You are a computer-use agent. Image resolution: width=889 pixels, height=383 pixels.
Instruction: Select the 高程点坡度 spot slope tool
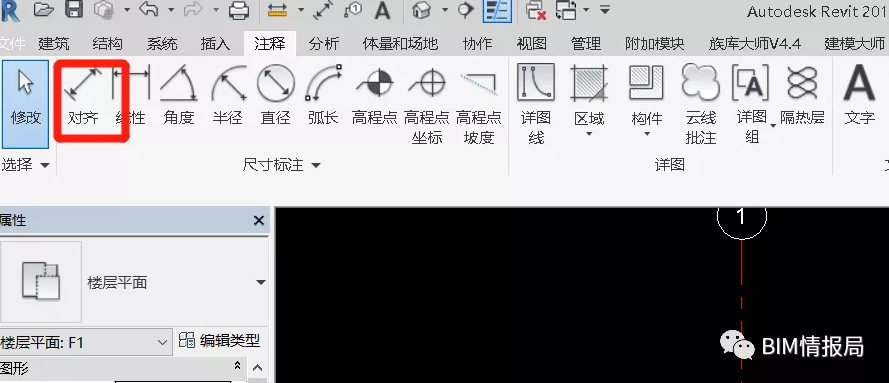[x=479, y=105]
